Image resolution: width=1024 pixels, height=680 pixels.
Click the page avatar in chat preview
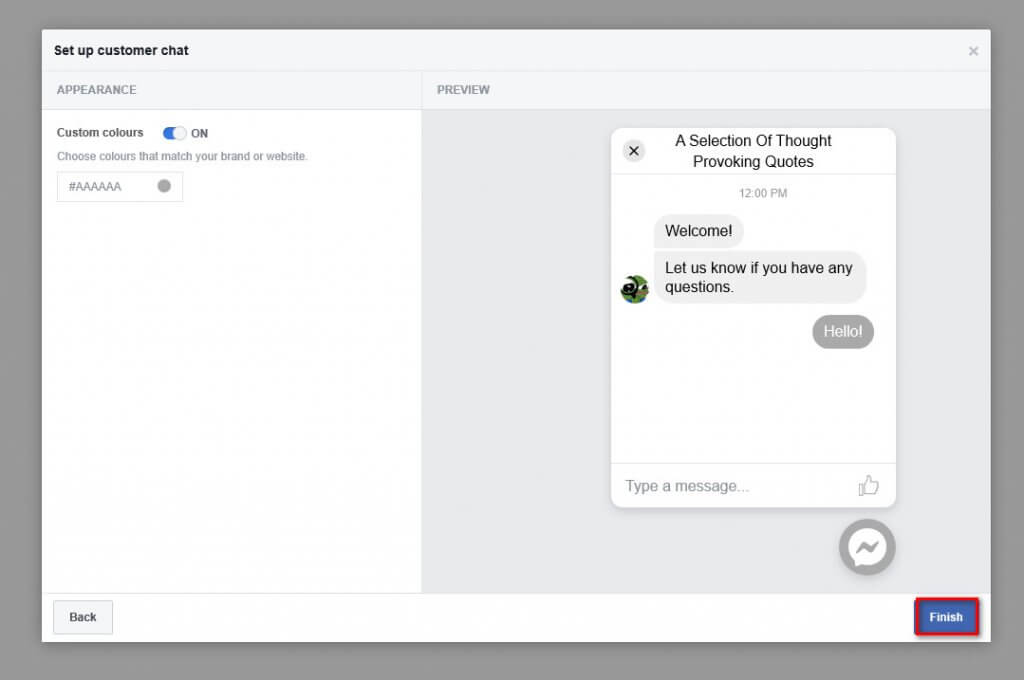(x=634, y=289)
